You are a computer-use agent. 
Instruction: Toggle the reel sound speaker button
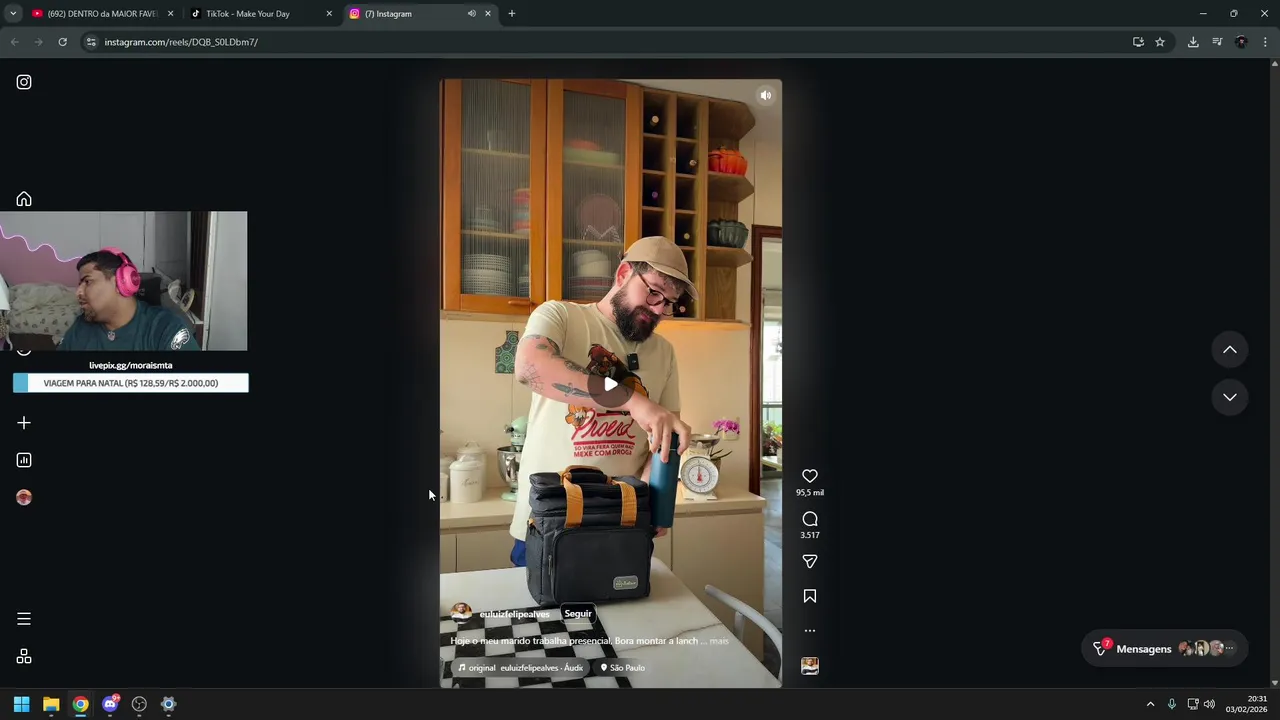765,96
